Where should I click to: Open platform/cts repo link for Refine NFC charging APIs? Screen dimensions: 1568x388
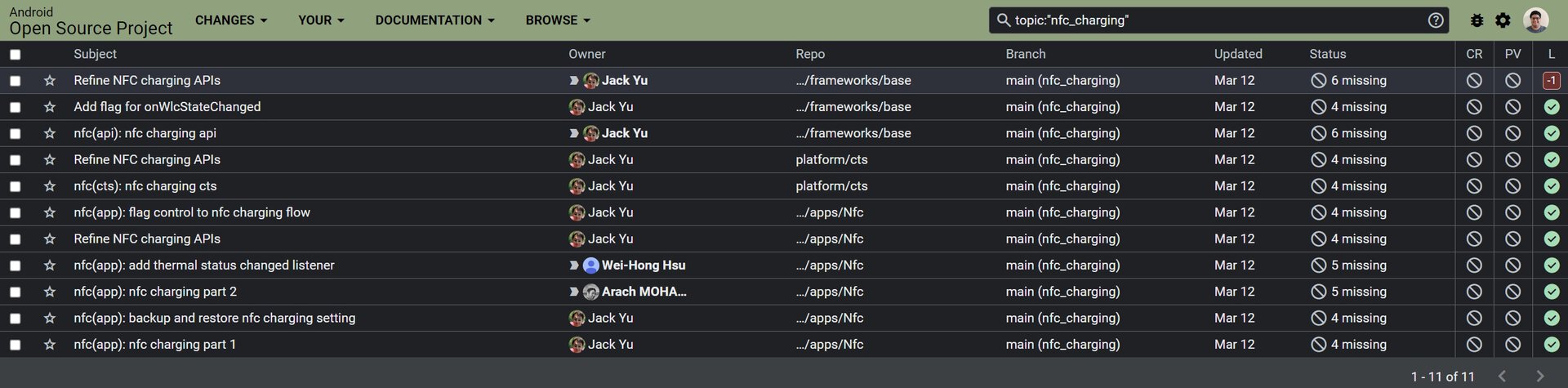(x=831, y=159)
